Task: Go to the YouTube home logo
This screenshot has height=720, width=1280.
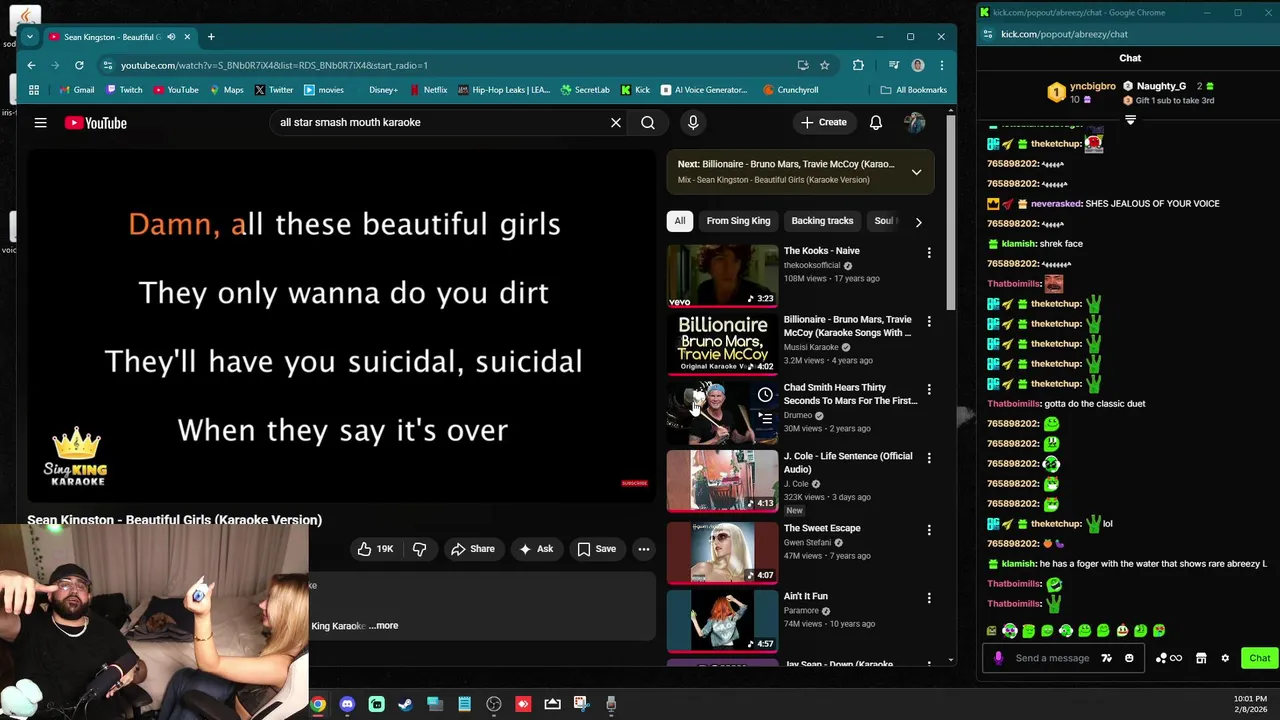Action: pos(96,123)
